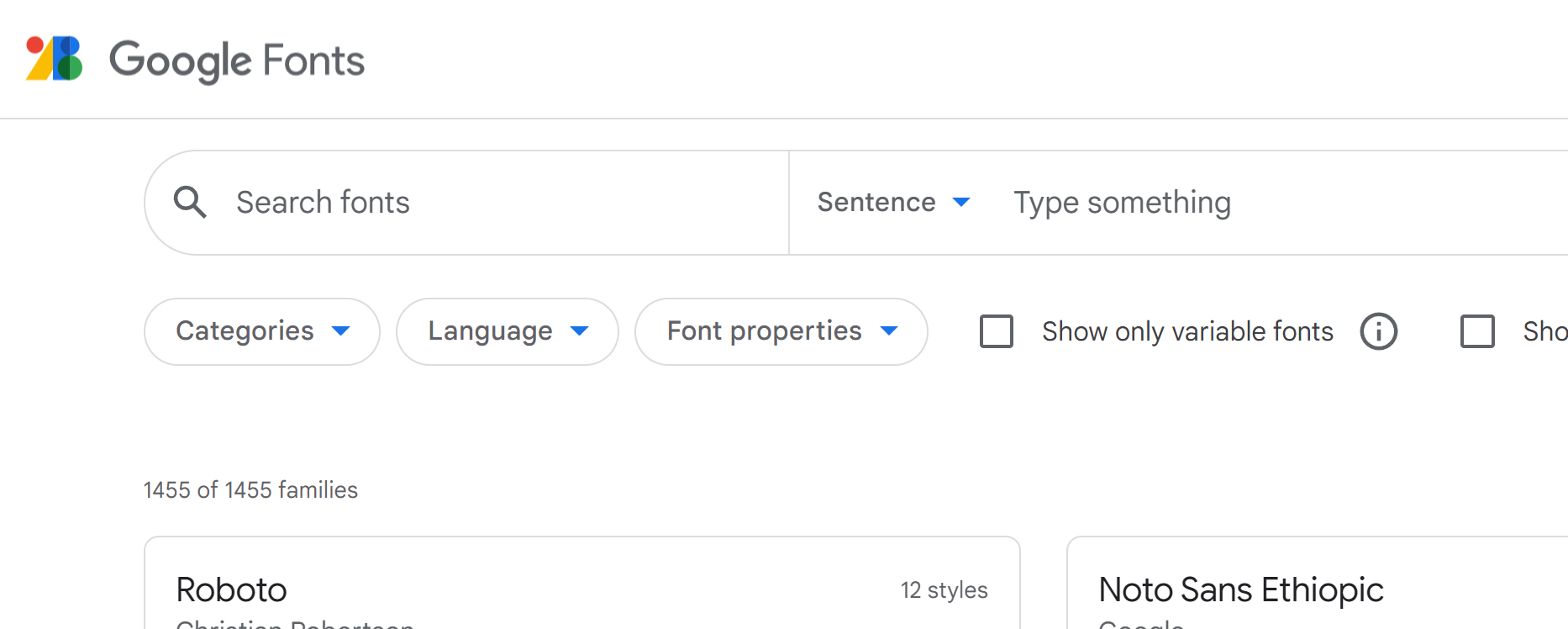Click the blue caret in Categories filter
The width and height of the screenshot is (1568, 629).
click(x=340, y=331)
